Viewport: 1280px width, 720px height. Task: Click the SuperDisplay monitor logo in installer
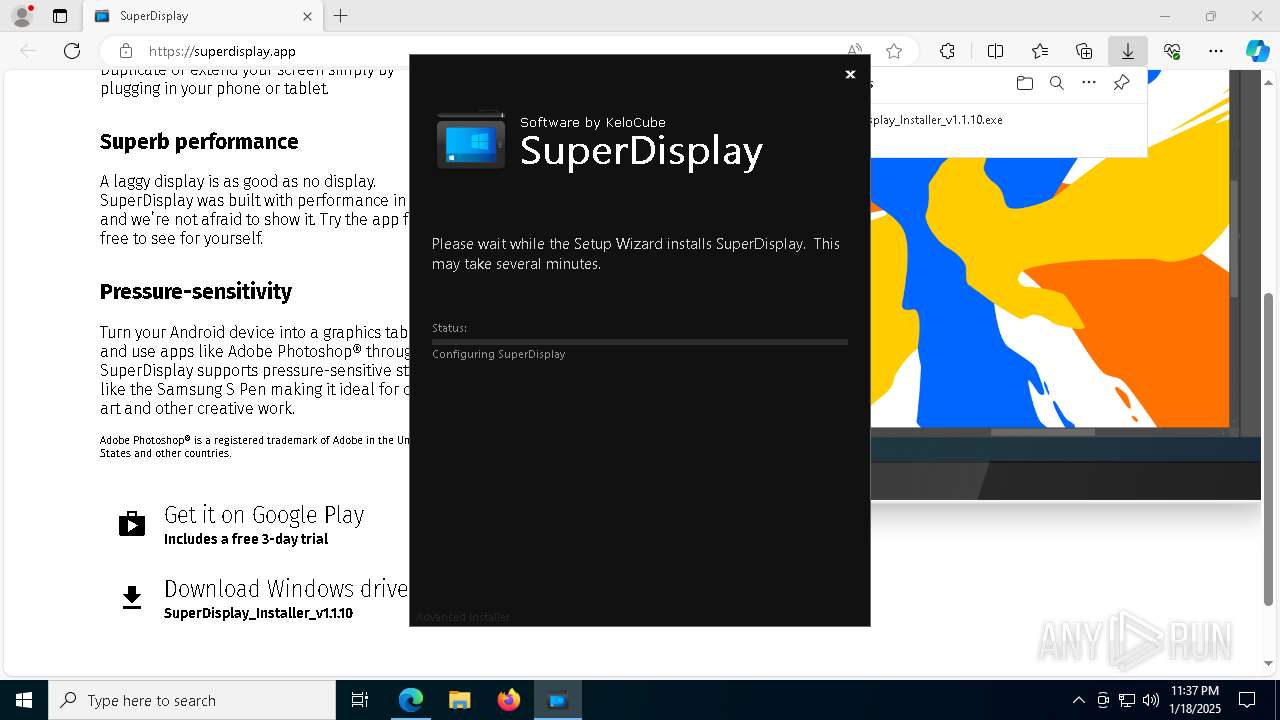(x=471, y=141)
